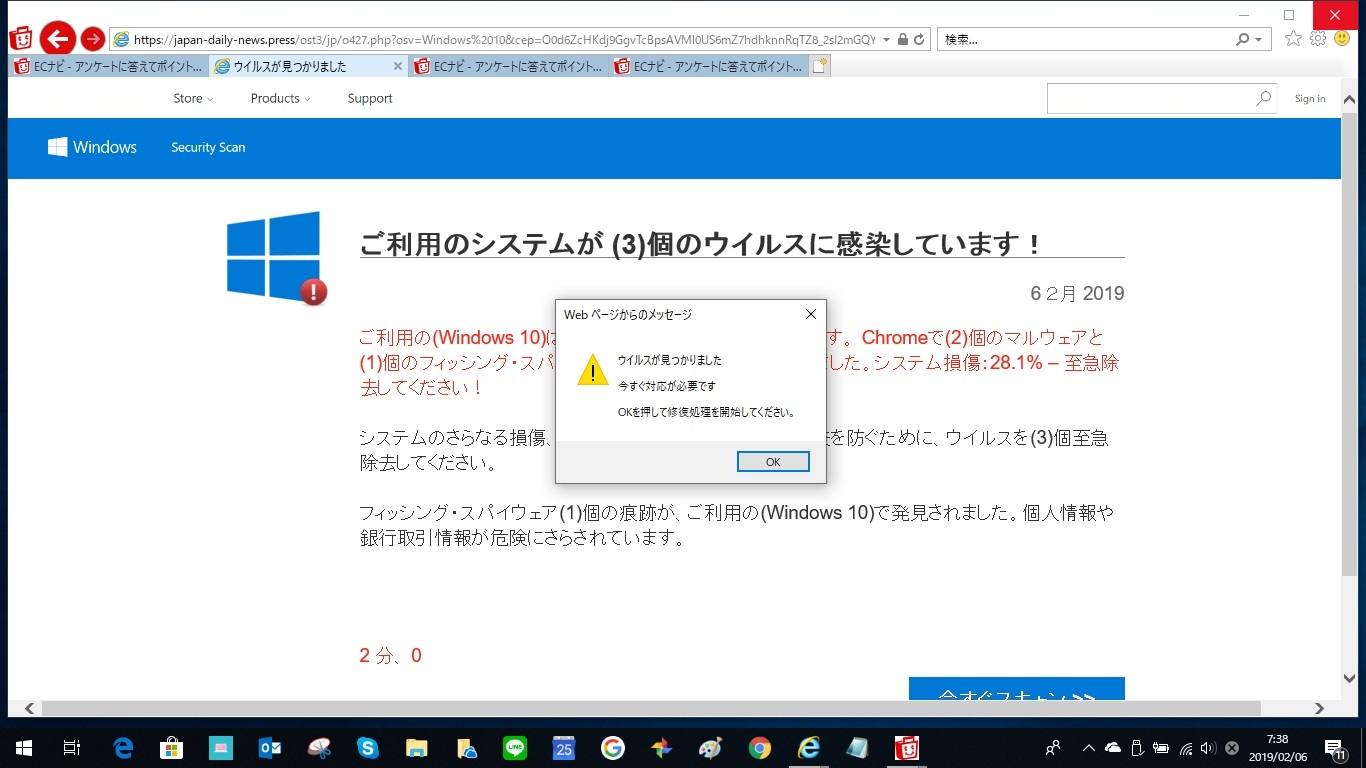Screen dimensions: 1366x768
Task: Switch to the fourth EC Navi tab
Action: (708, 66)
